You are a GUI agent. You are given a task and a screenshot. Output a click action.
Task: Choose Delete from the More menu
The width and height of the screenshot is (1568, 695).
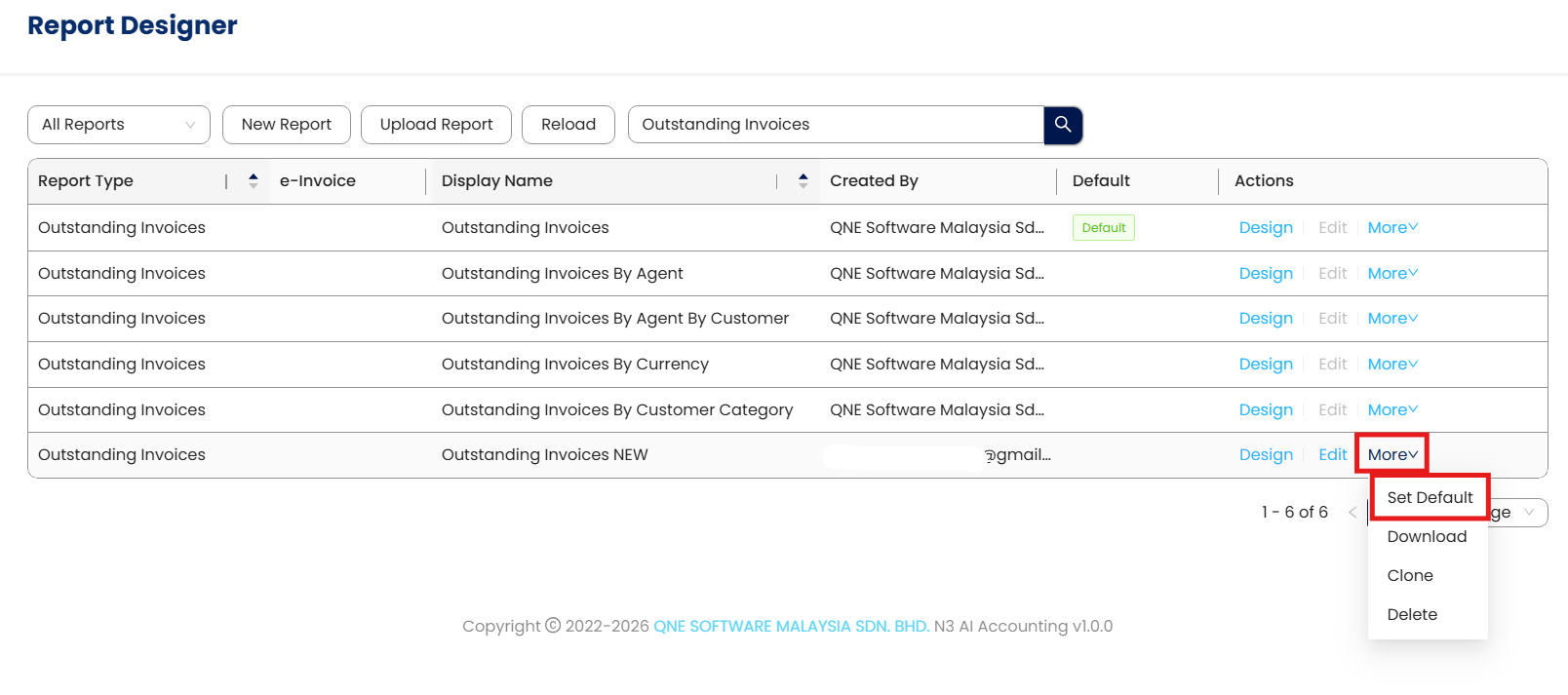tap(1412, 615)
